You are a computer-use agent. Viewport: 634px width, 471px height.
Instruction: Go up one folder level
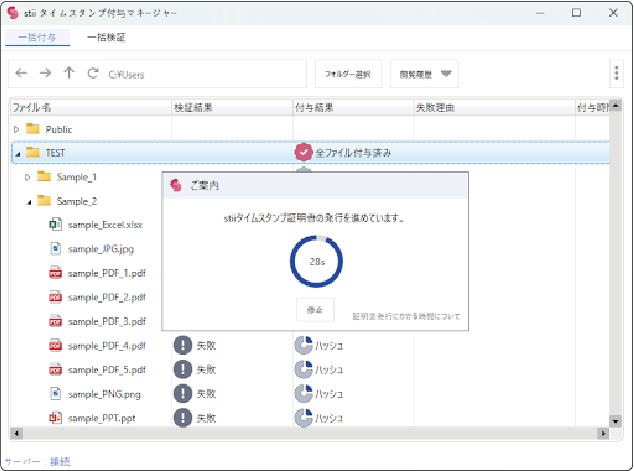(x=69, y=73)
